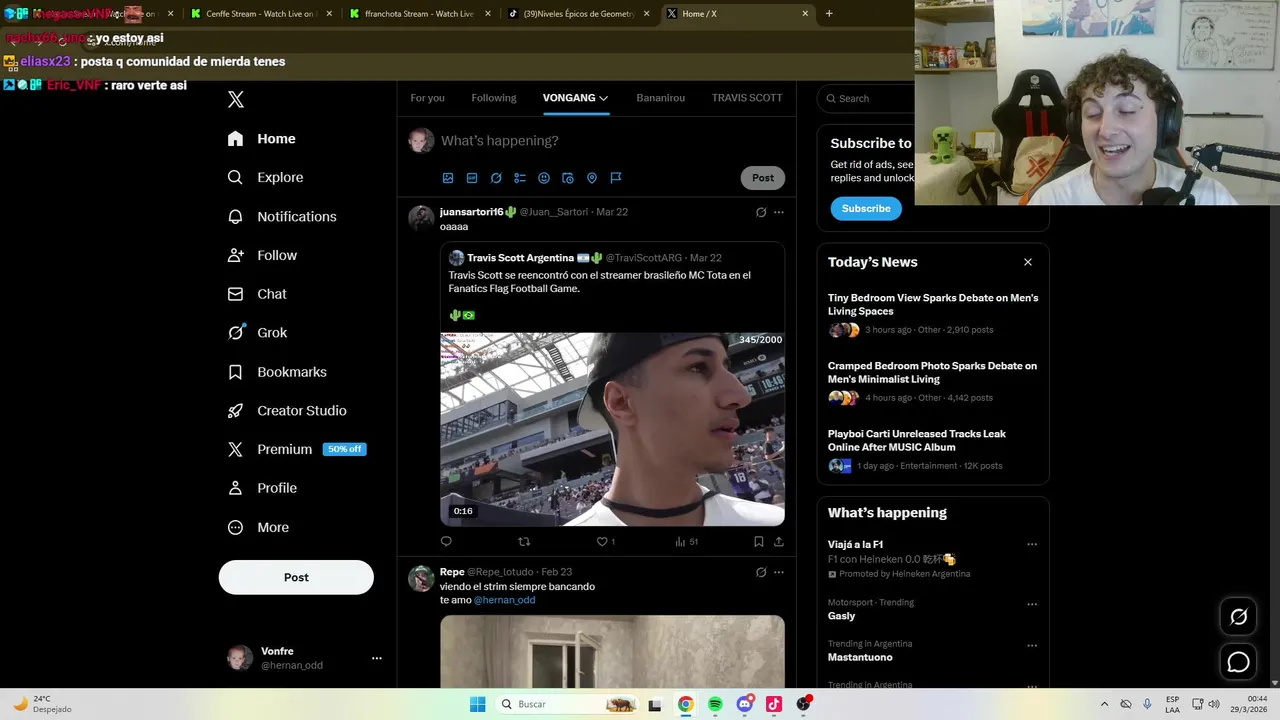Open account options next to Vonfre
This screenshot has width=1280, height=720.
[377, 658]
